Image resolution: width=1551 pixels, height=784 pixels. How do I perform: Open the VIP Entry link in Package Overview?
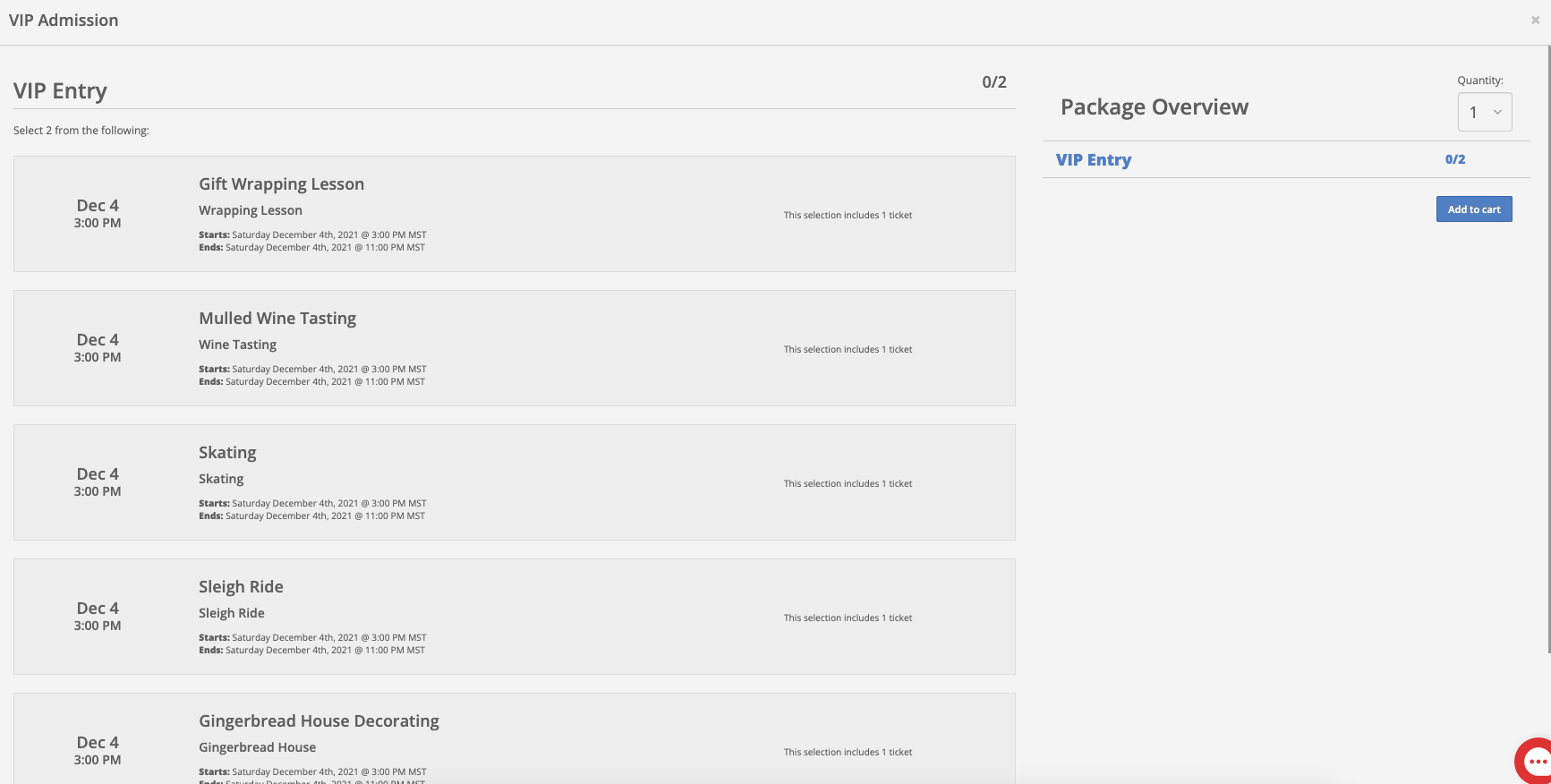point(1094,159)
